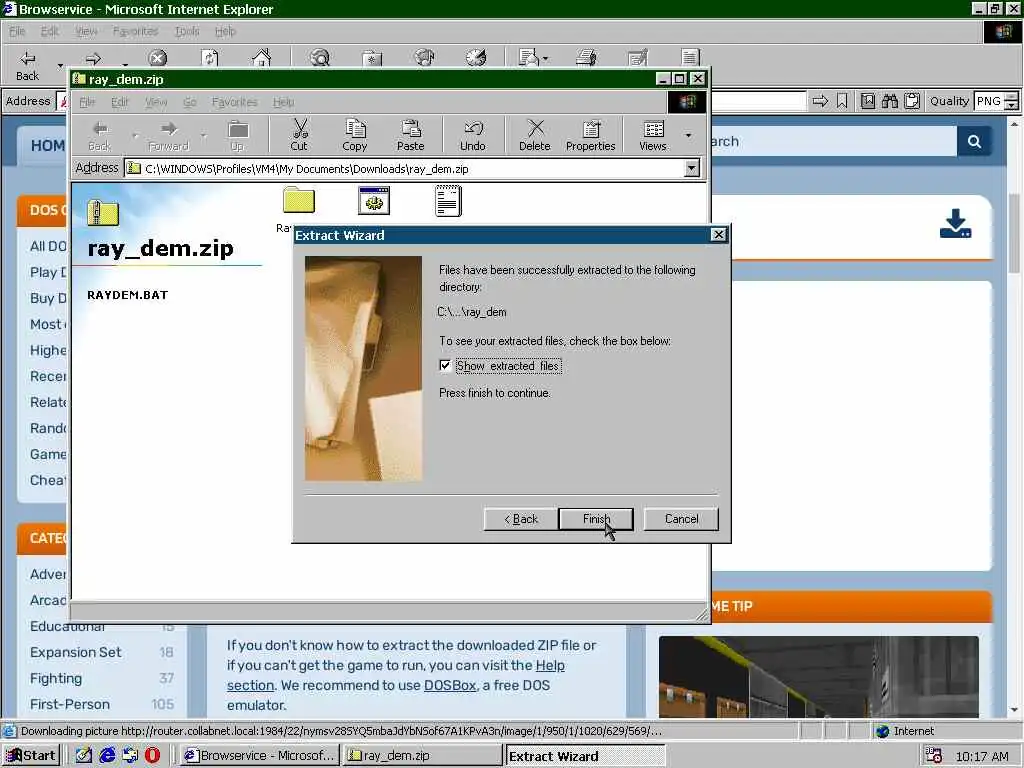1024x768 pixels.
Task: Click Internet Explorer Home button
Action: (261, 59)
